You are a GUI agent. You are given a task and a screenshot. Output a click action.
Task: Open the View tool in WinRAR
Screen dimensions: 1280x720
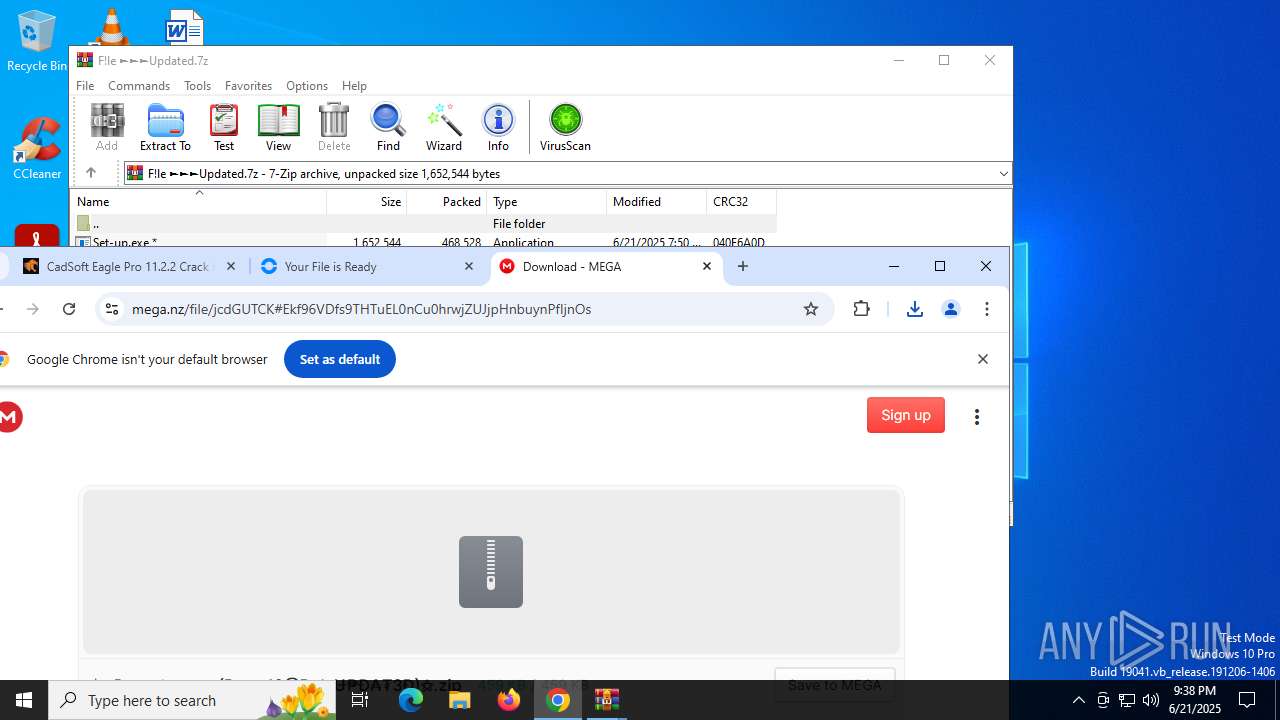(278, 127)
